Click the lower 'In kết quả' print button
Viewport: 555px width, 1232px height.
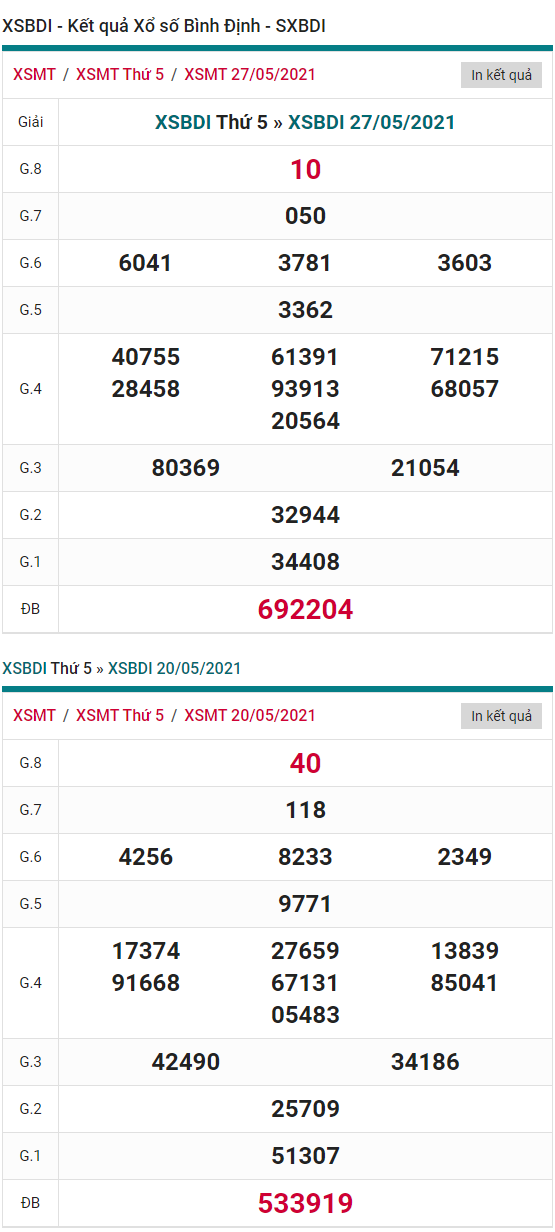click(x=501, y=716)
